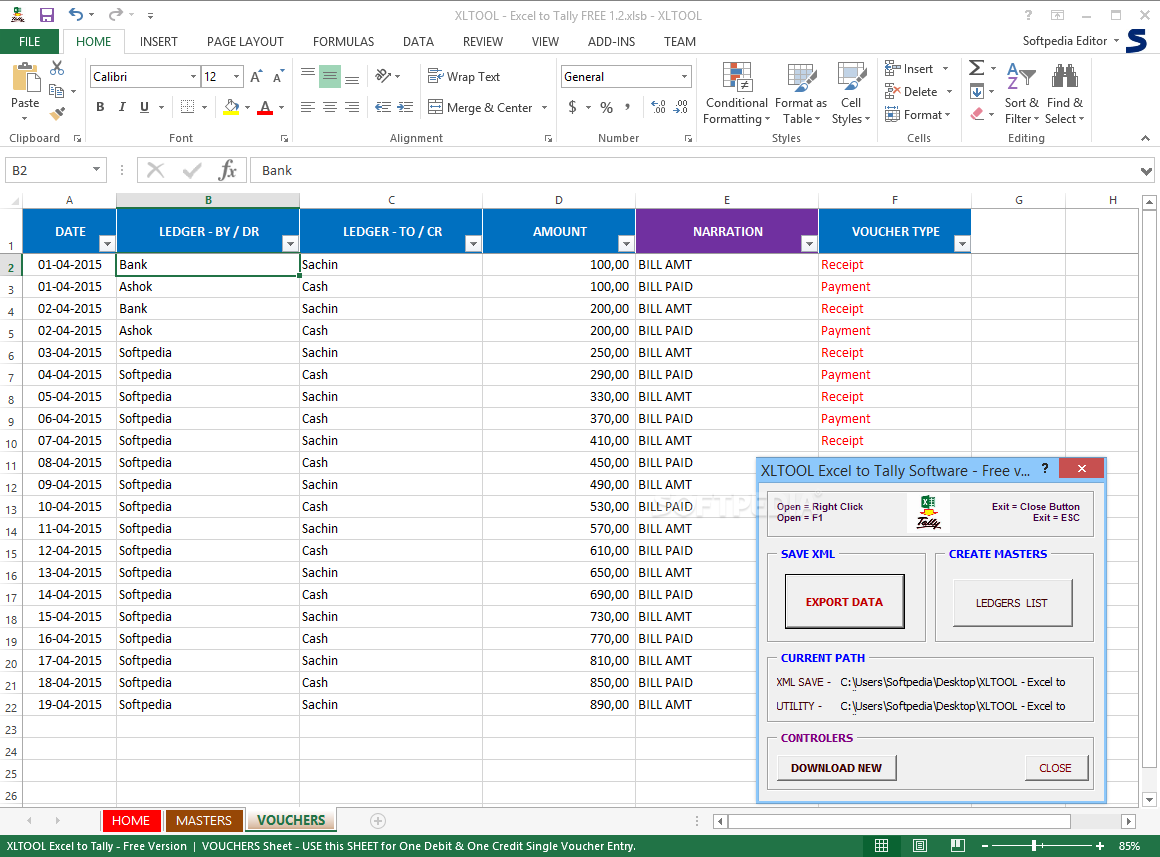This screenshot has height=857, width=1160.
Task: Apply percent style format
Action: click(607, 107)
